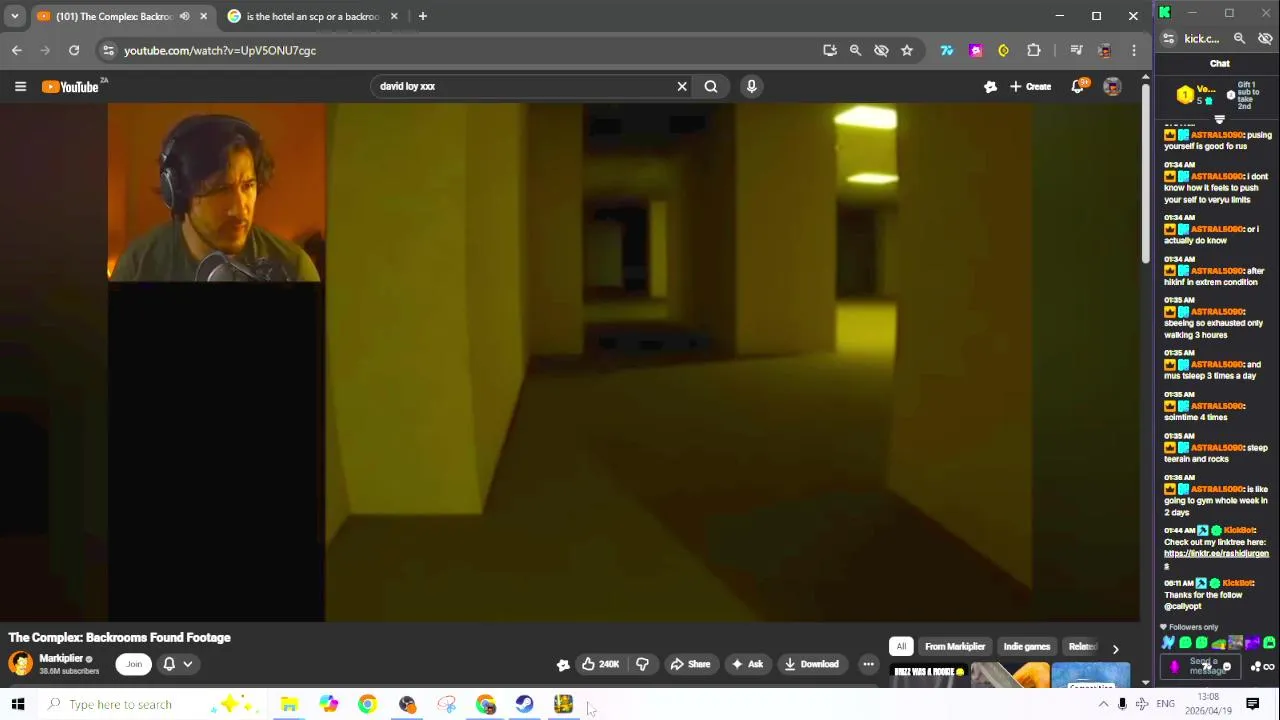Start voice search with microphone icon
Screen dimensions: 1280x720
tap(751, 86)
